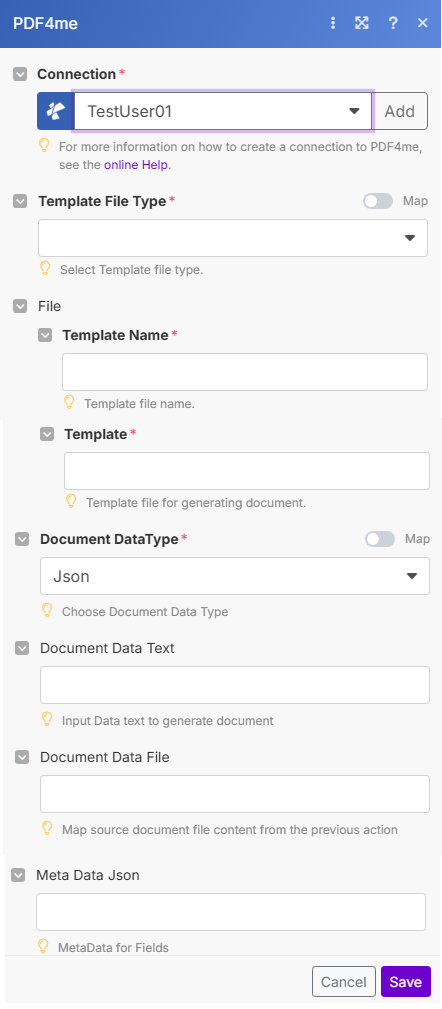Focus the Meta Data Json input
This screenshot has width=442, height=1009.
point(231,912)
